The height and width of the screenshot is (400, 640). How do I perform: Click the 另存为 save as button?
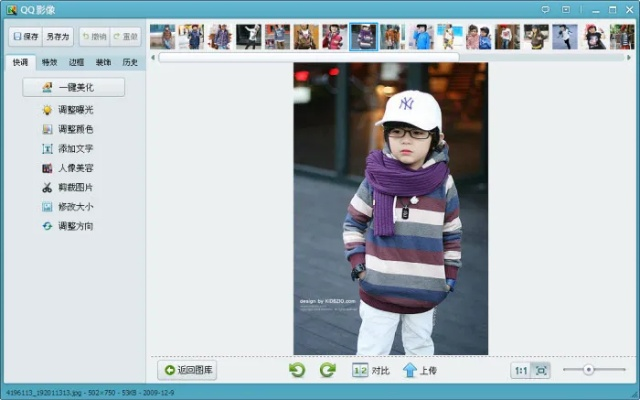point(58,37)
